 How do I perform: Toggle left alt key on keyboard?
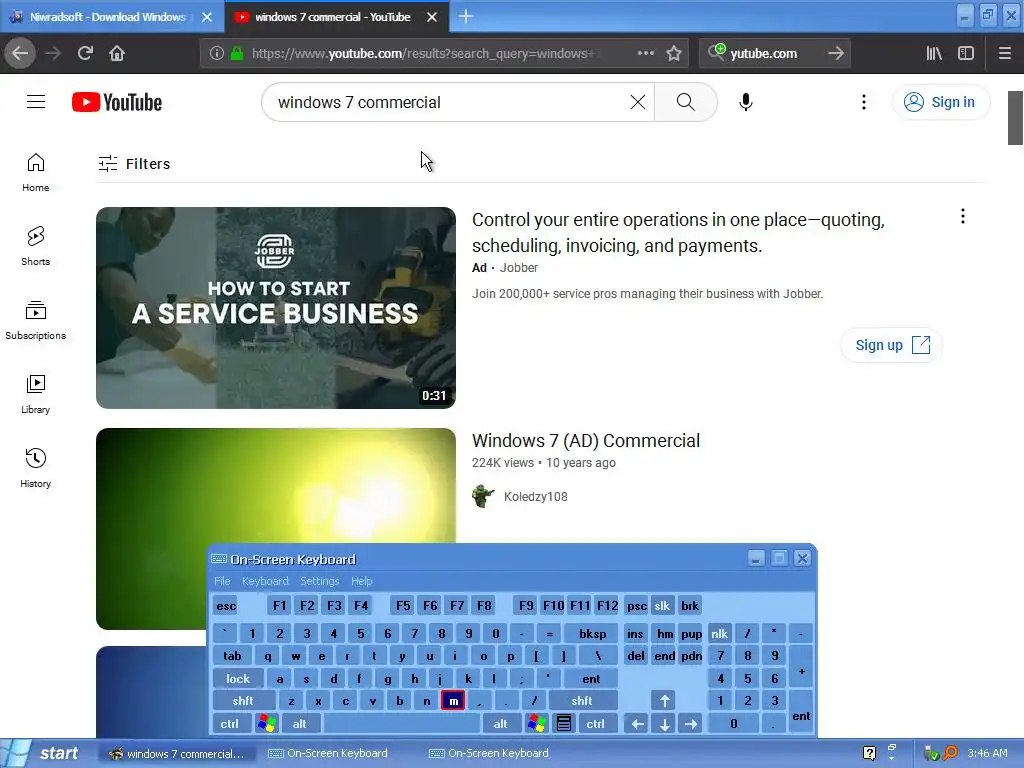[x=299, y=724]
